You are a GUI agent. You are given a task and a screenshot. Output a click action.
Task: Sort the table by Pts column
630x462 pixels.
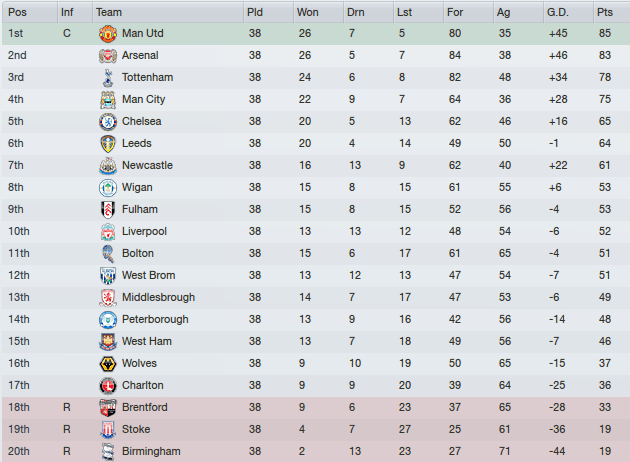click(604, 12)
